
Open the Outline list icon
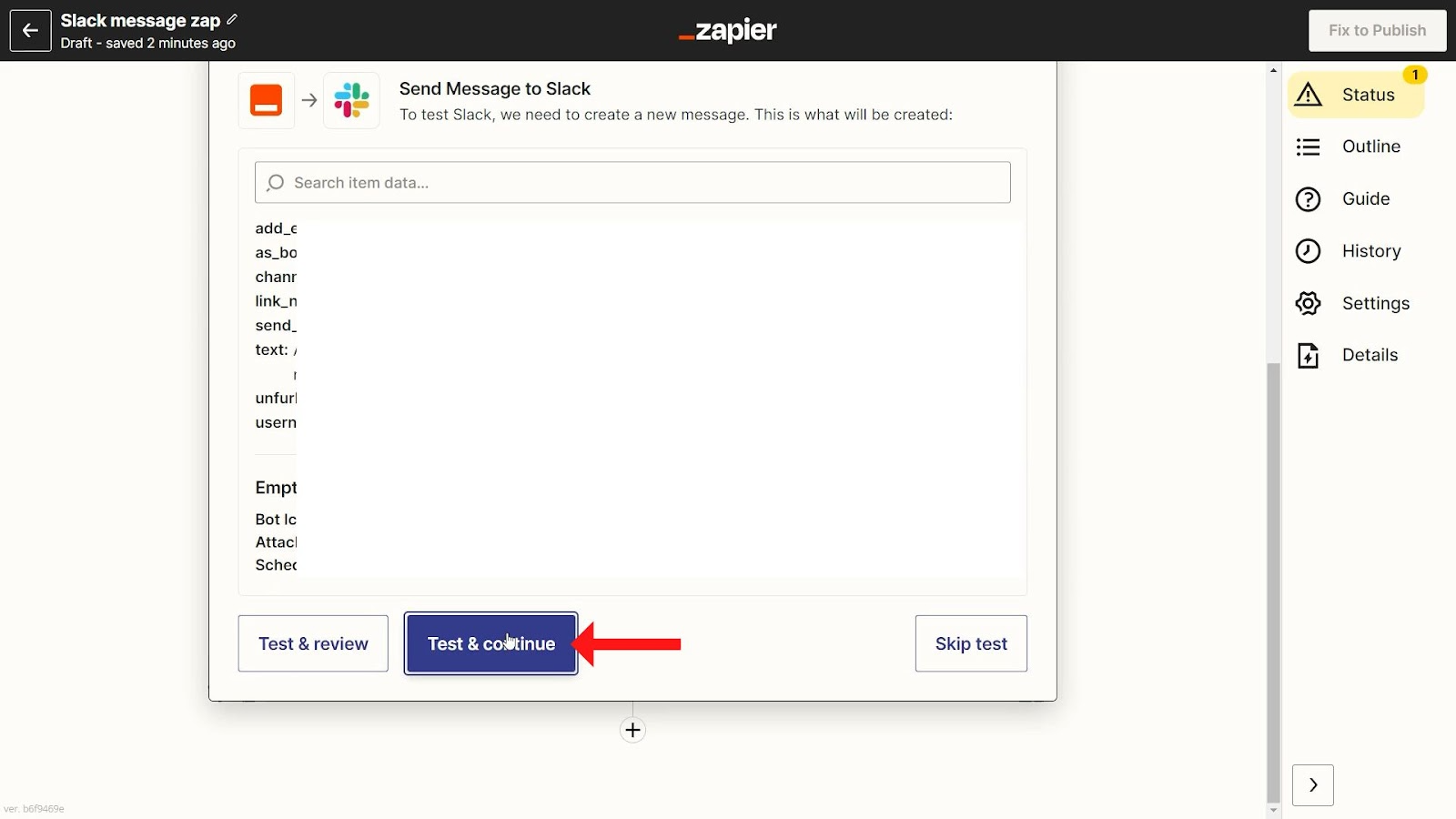click(x=1308, y=147)
